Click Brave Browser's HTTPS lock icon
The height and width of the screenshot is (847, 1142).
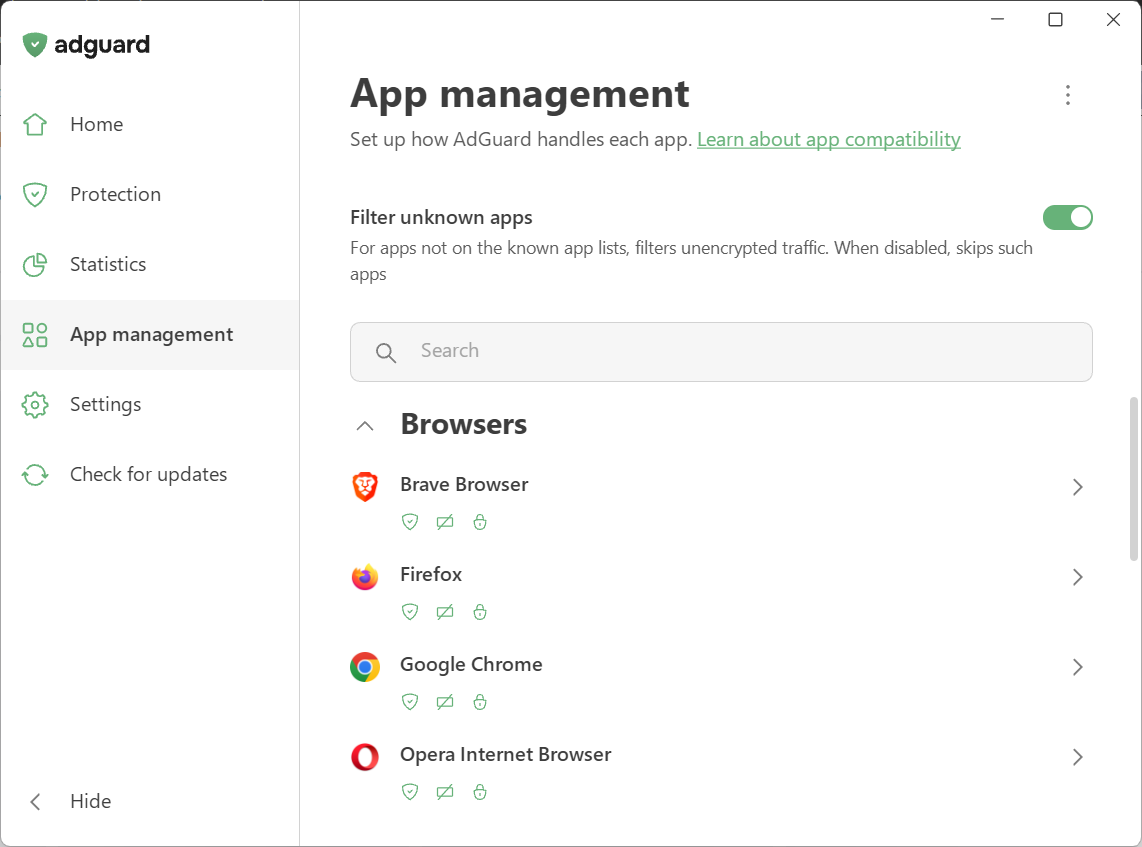point(480,522)
